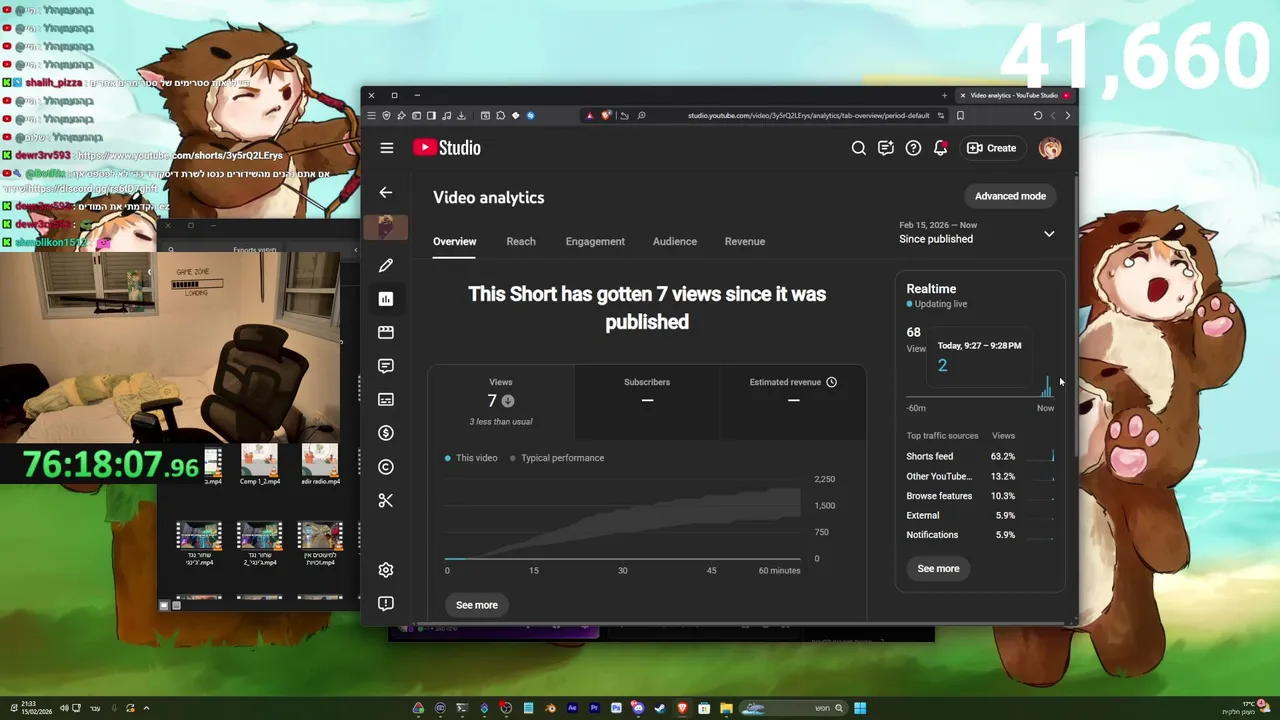The width and height of the screenshot is (1280, 720).
Task: Select the Analytics bar chart sidebar icon
Action: tap(386, 299)
